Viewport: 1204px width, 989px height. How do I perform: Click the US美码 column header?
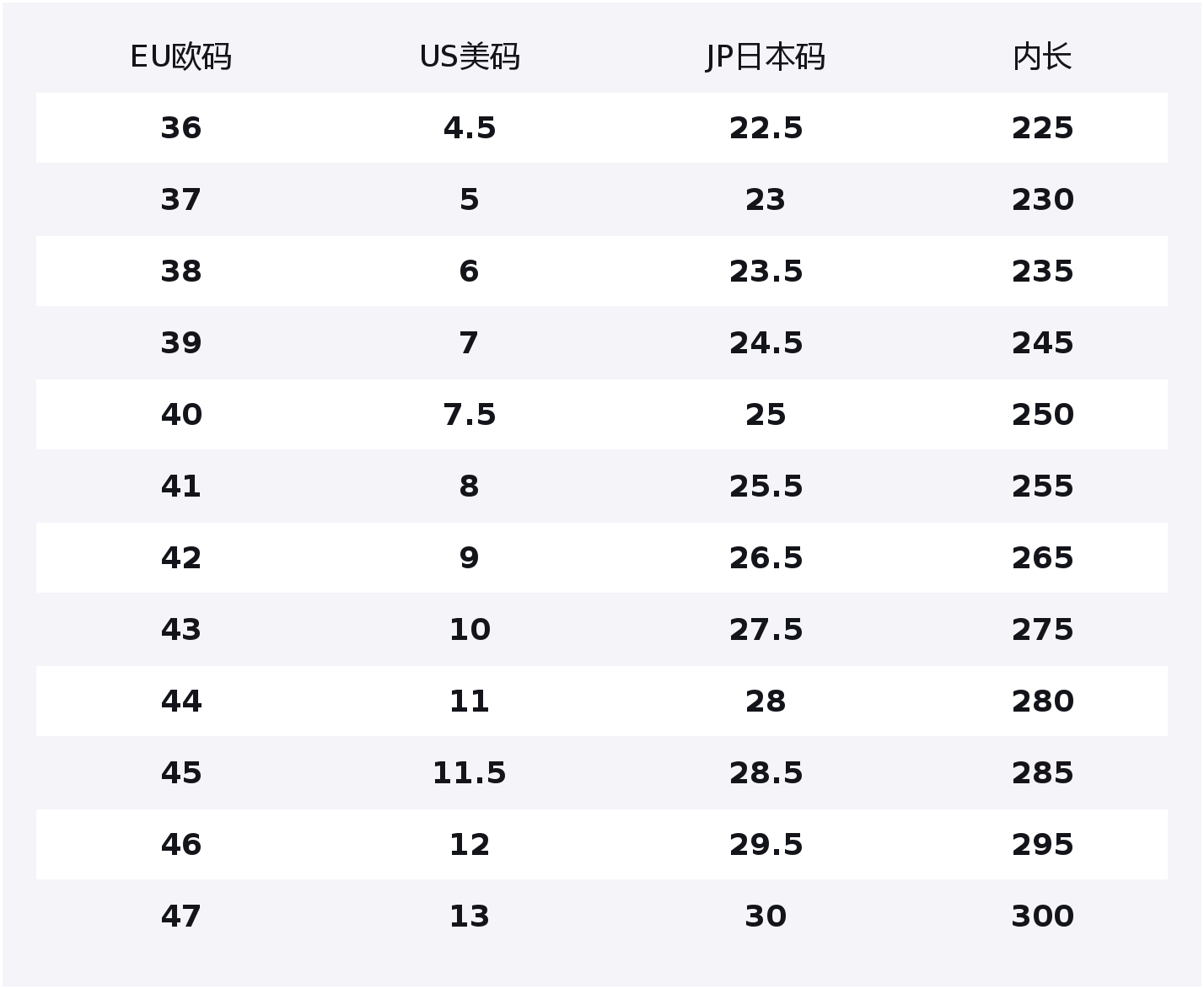[x=470, y=57]
